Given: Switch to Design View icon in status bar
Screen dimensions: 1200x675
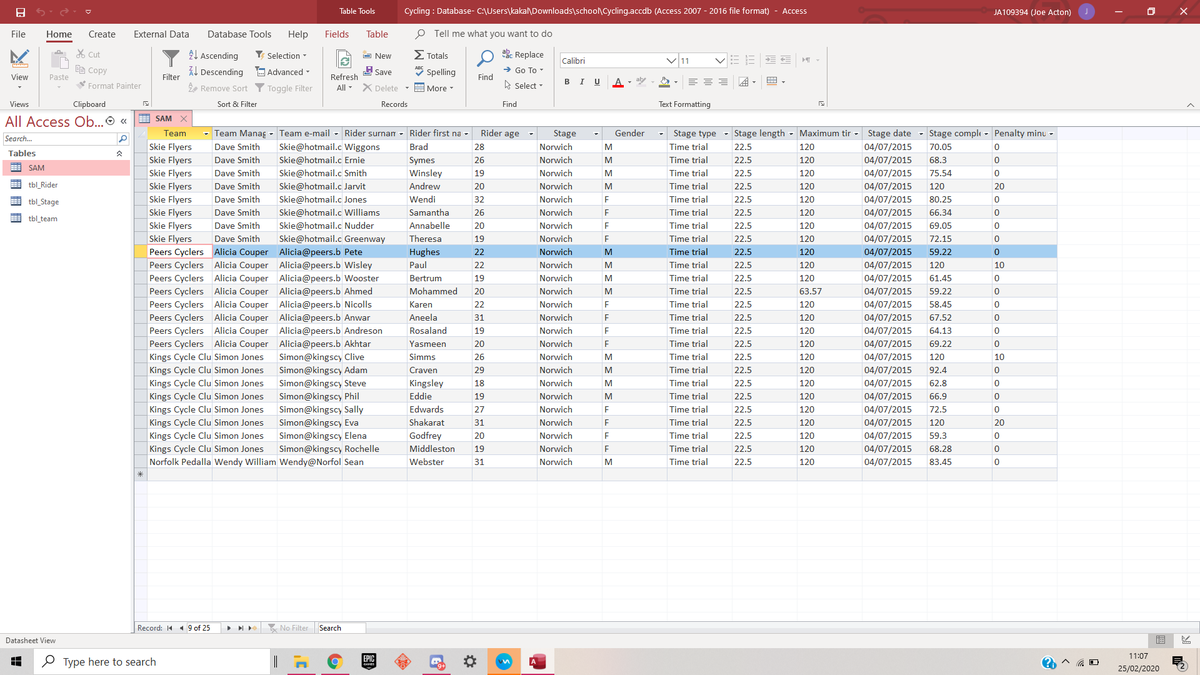Looking at the screenshot, I should point(1186,639).
